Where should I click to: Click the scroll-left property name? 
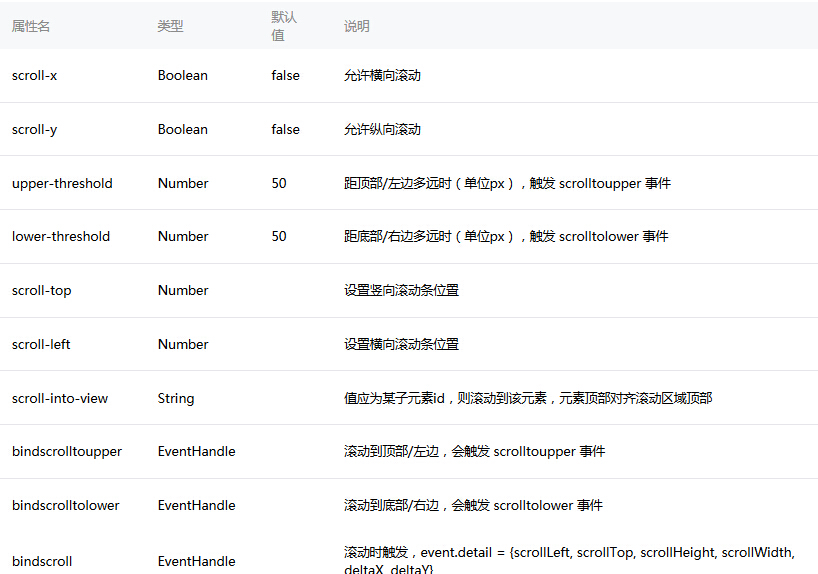coord(41,344)
